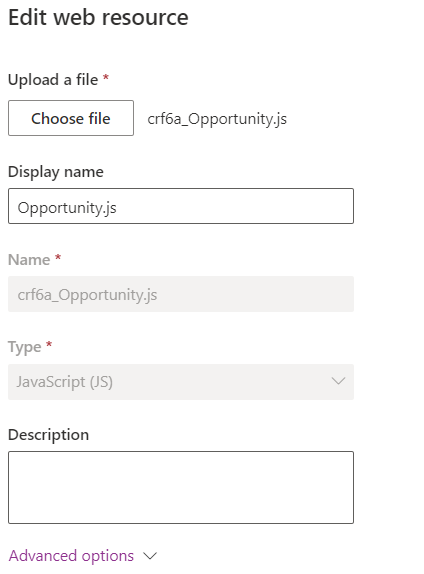Click the Description label
Image resolution: width=424 pixels, height=574 pixels.
pyautogui.click(x=48, y=435)
